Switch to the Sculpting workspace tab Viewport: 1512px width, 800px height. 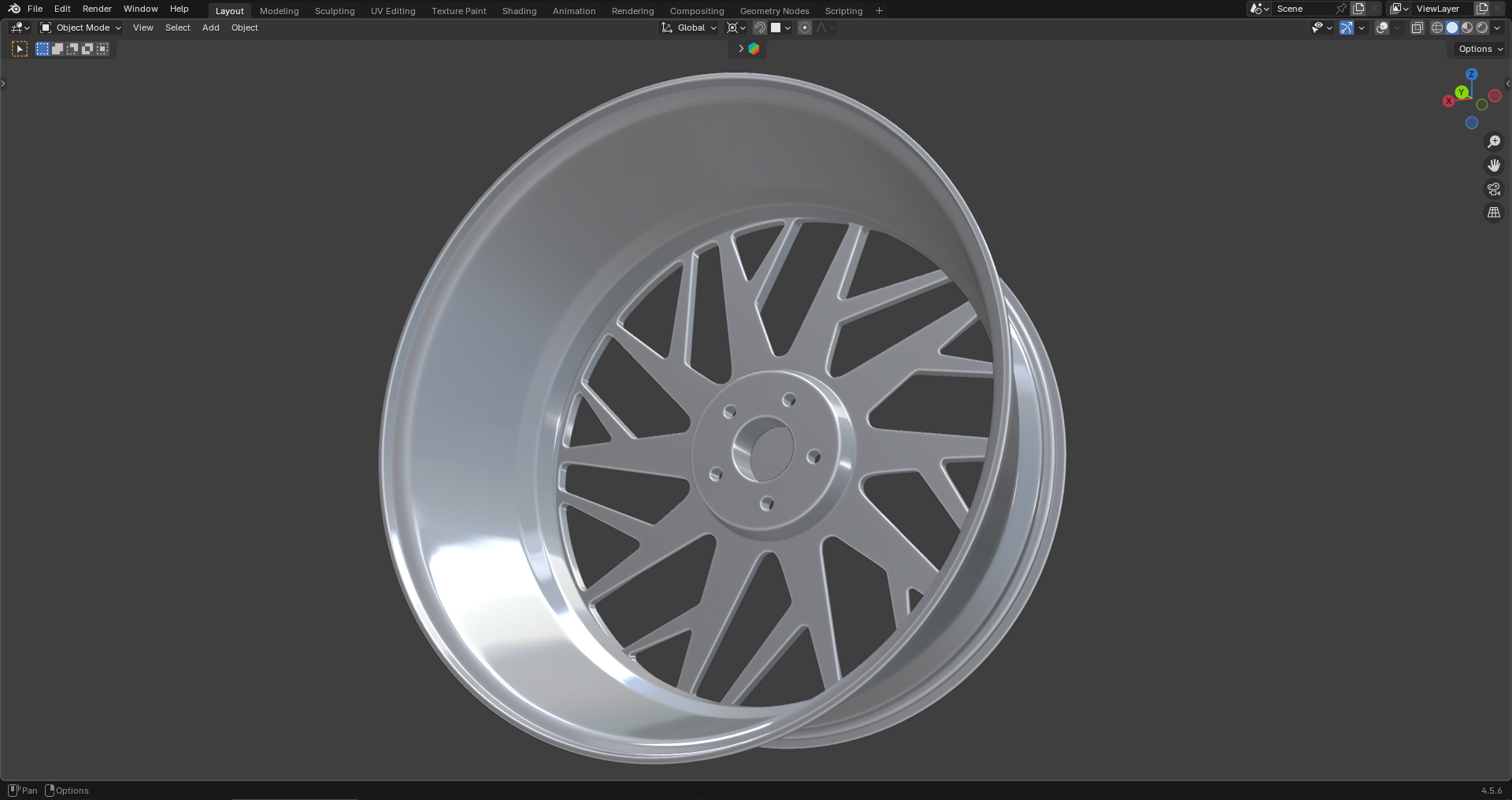point(335,11)
